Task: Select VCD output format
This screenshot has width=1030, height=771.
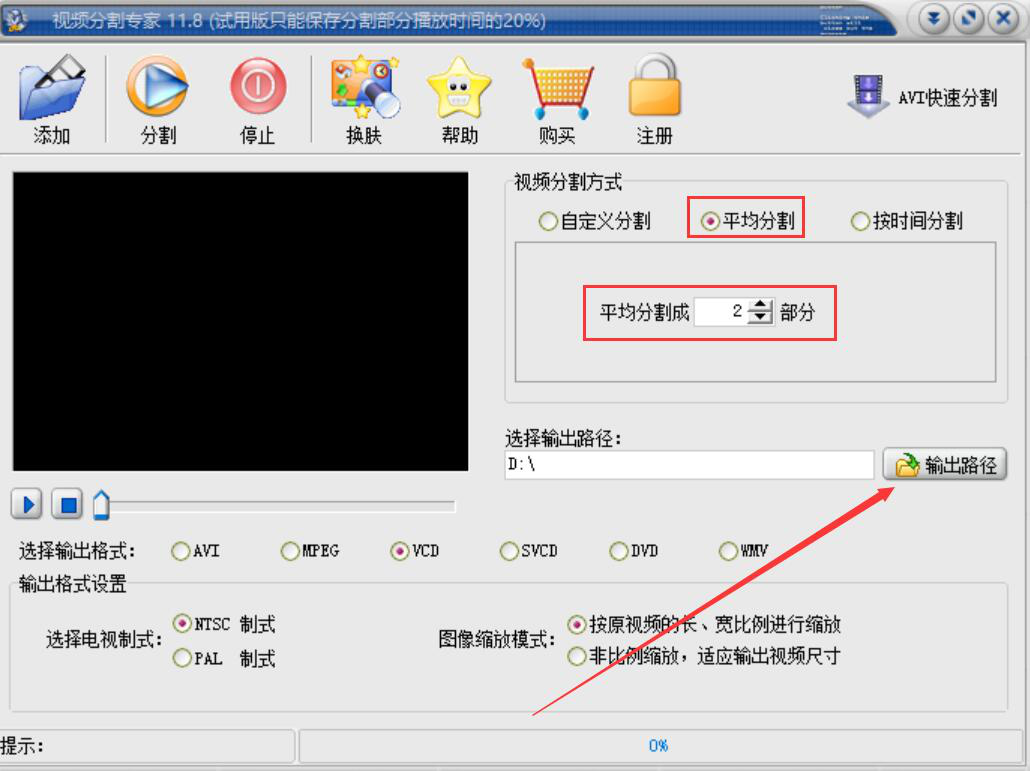Action: click(x=414, y=550)
